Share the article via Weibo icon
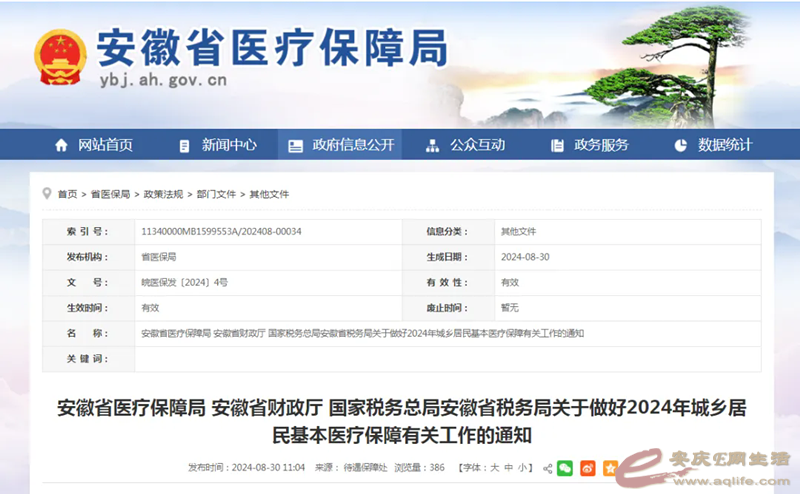Screen dimensions: 800x494 pos(587,468)
